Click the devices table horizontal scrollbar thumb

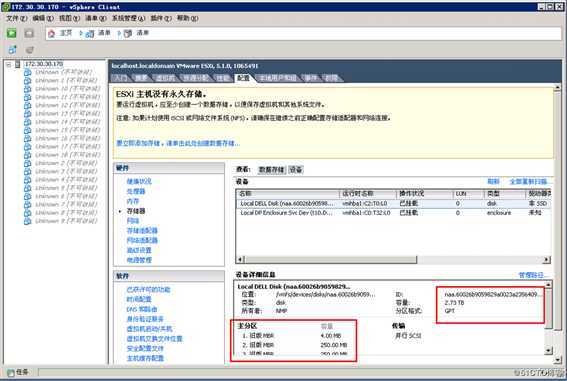pos(331,260)
